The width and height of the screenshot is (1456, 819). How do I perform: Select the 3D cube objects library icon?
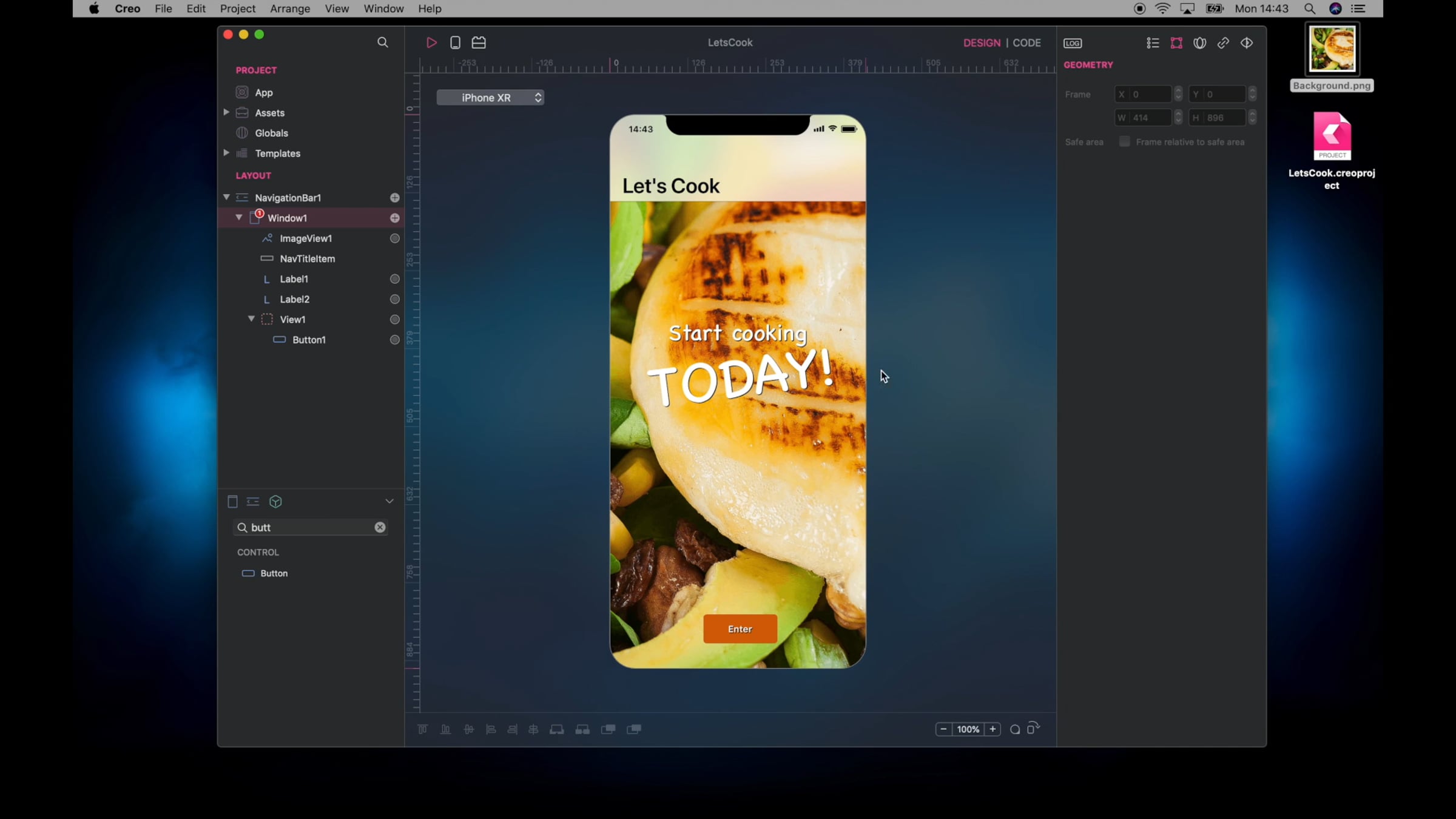[275, 502]
